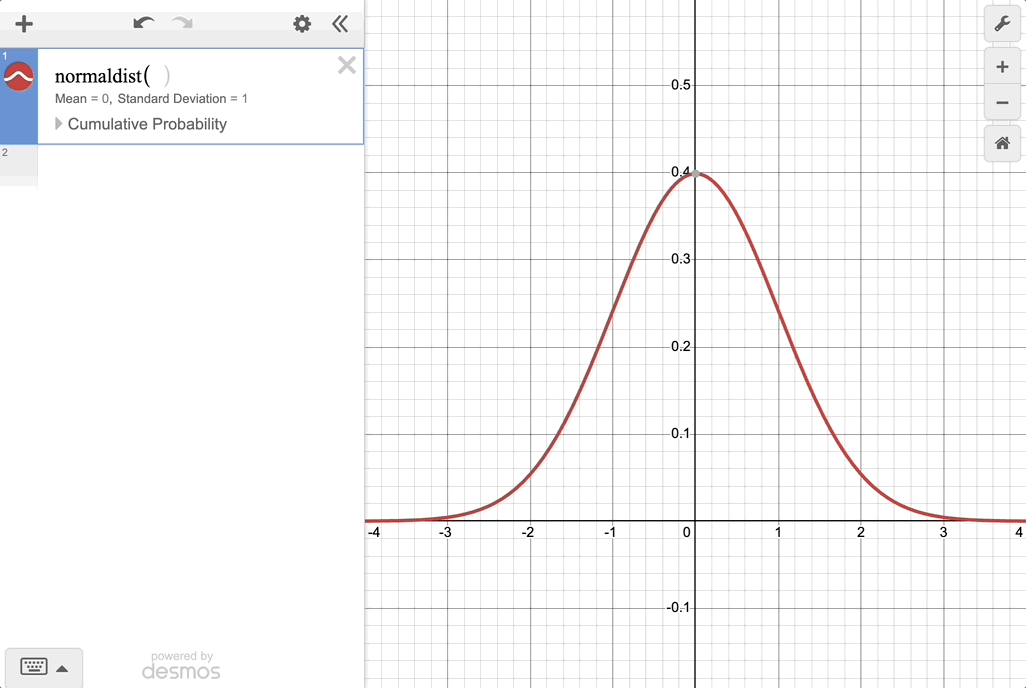Open Graph Settings wrench
This screenshot has height=688, width=1026.
1002,24
